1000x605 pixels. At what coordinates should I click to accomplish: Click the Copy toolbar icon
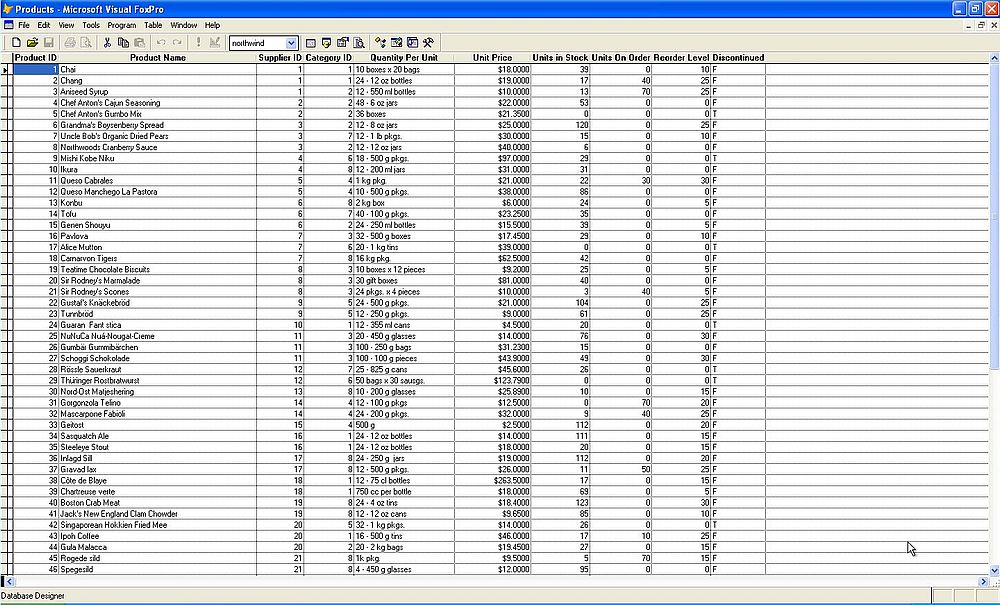pos(123,43)
